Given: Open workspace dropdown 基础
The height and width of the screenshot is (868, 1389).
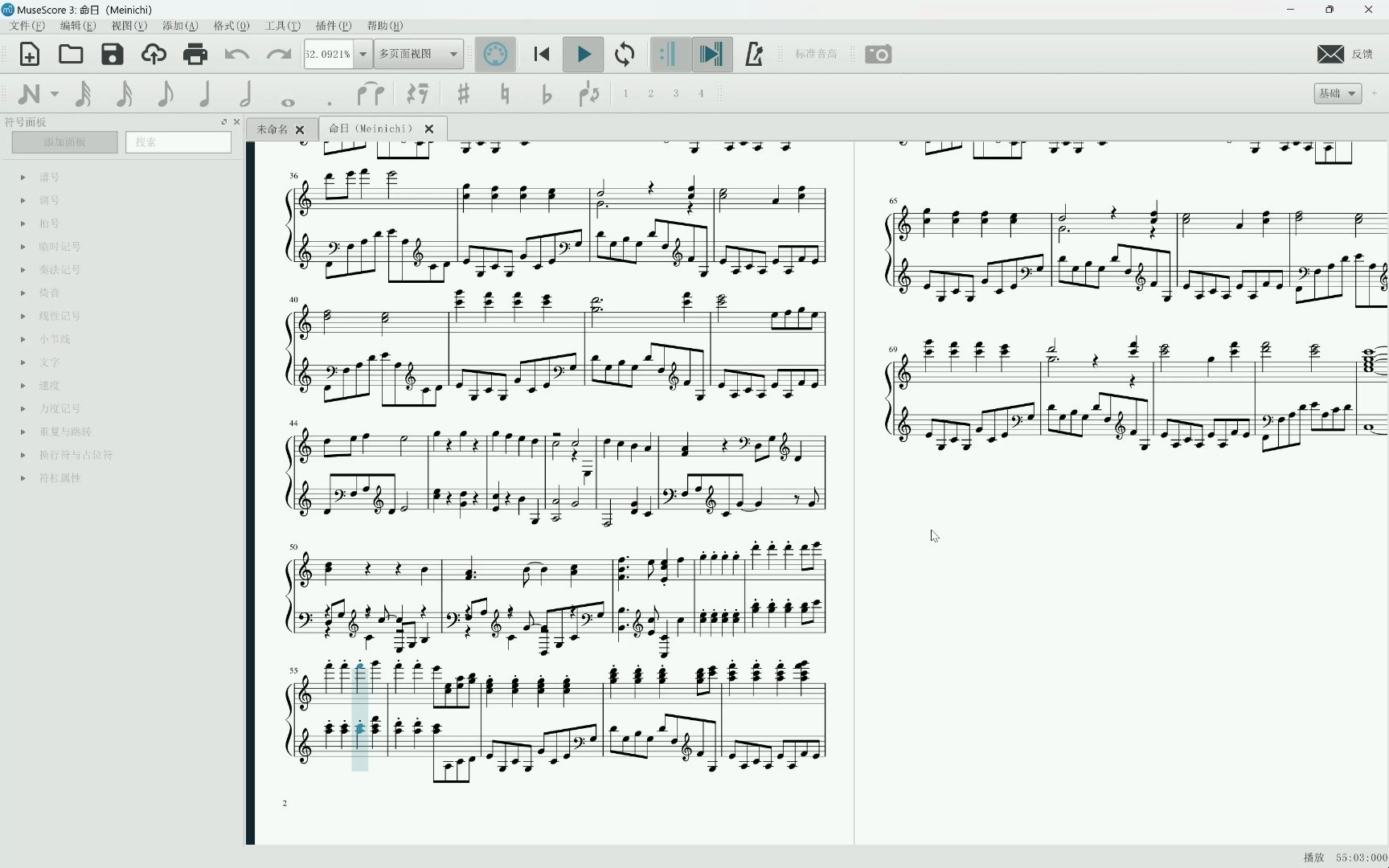Looking at the screenshot, I should point(1338,93).
